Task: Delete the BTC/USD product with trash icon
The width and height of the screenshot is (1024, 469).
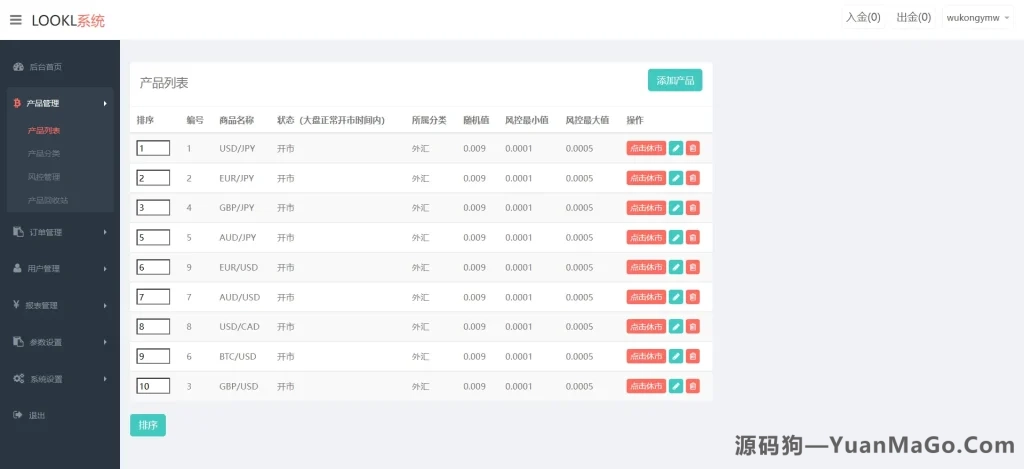Action: (x=693, y=356)
